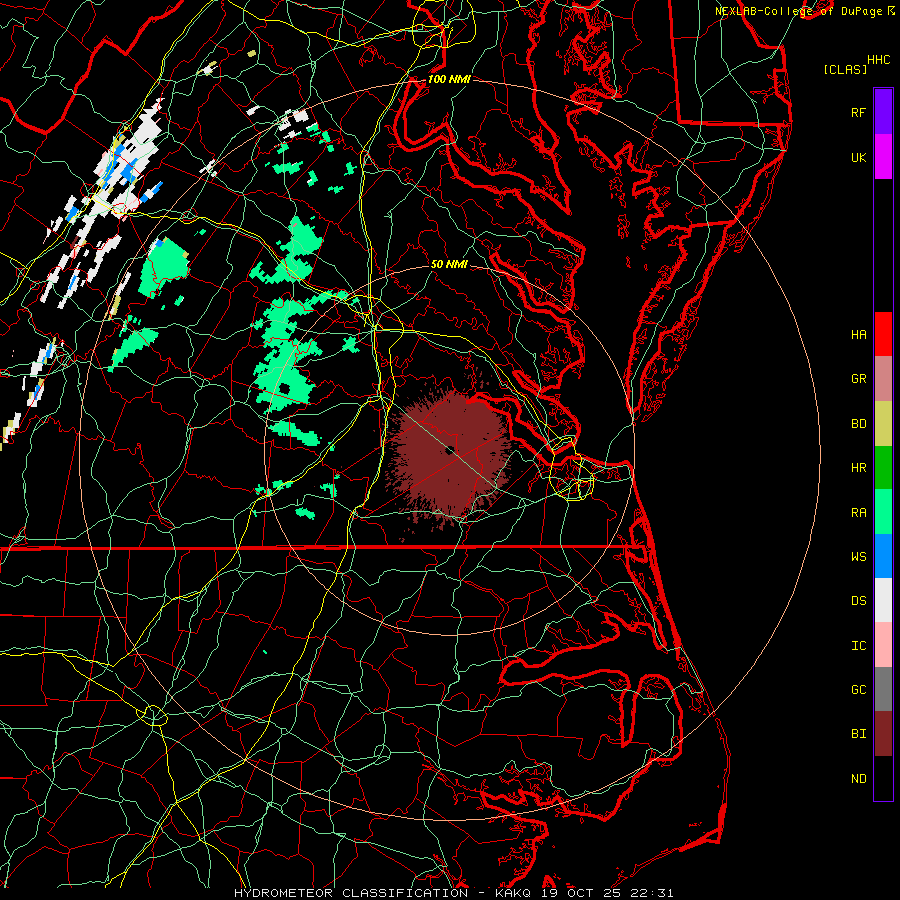Click the 'HA' legend label
This screenshot has width=900, height=900.
(x=858, y=334)
